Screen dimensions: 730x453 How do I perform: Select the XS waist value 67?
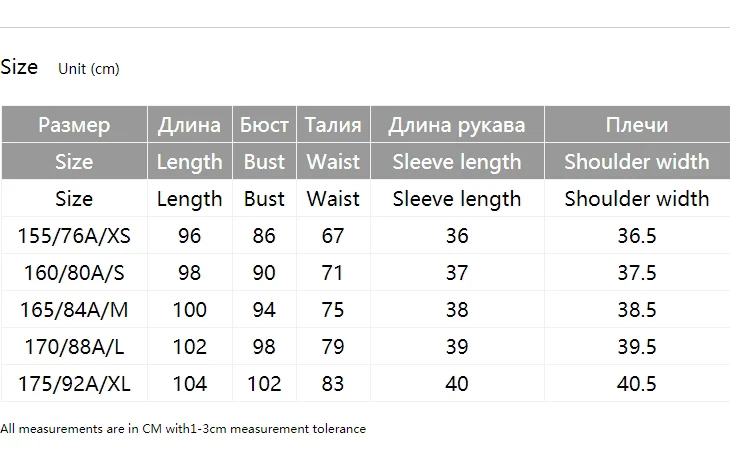pos(333,236)
